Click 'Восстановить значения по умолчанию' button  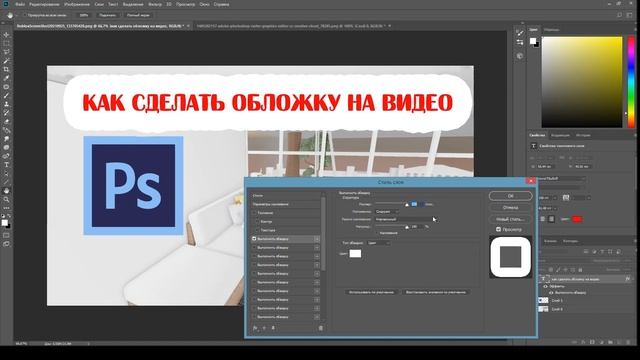point(436,292)
